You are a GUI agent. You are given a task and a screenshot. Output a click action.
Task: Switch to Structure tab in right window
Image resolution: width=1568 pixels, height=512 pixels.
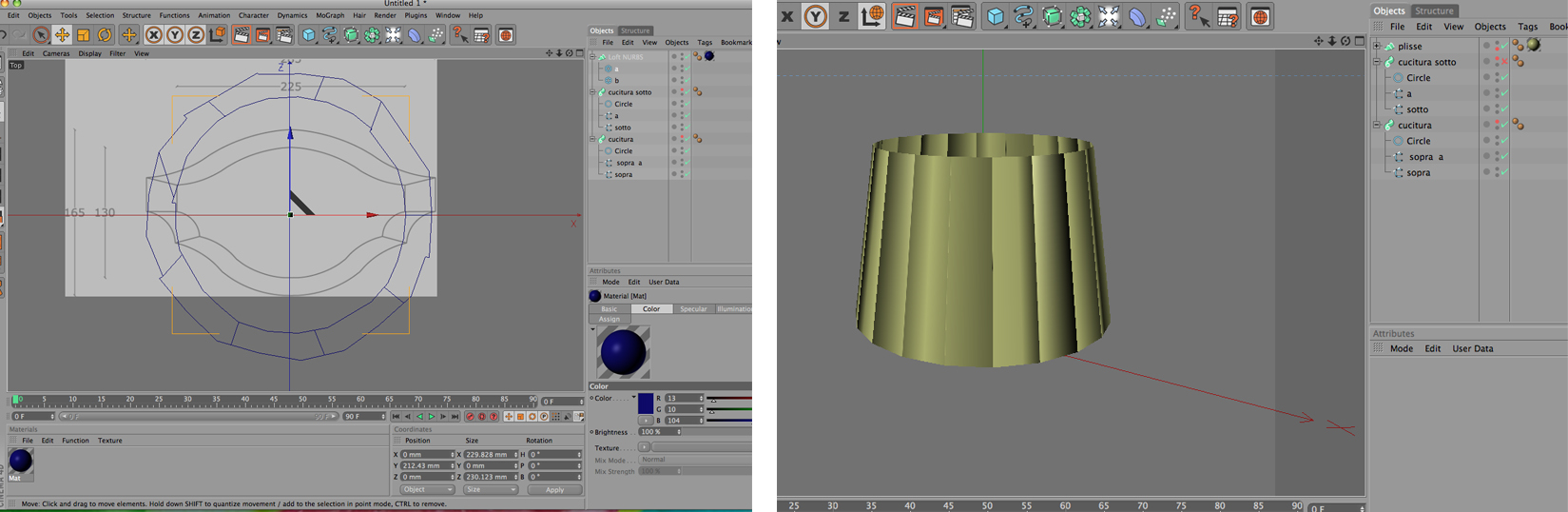[x=1434, y=10]
